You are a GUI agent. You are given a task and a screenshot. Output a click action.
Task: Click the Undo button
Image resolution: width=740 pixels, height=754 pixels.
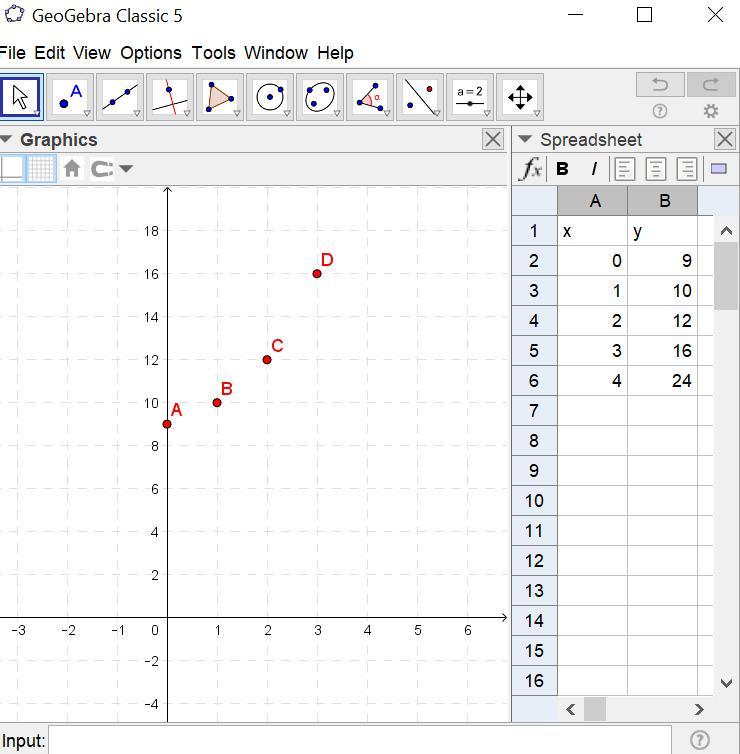coord(660,84)
